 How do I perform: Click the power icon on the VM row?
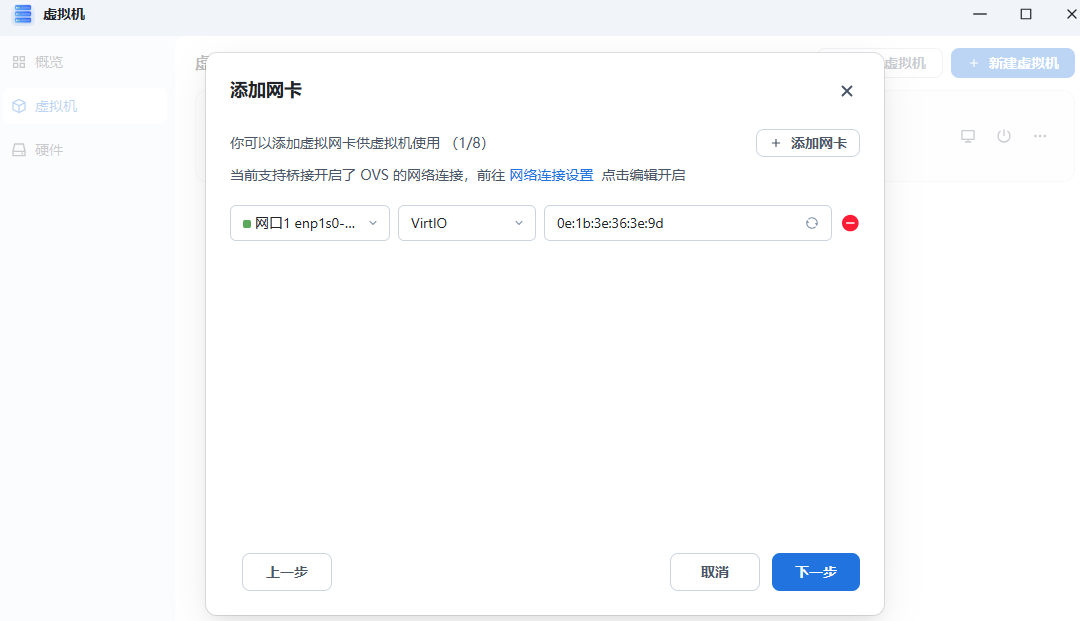[x=1003, y=136]
